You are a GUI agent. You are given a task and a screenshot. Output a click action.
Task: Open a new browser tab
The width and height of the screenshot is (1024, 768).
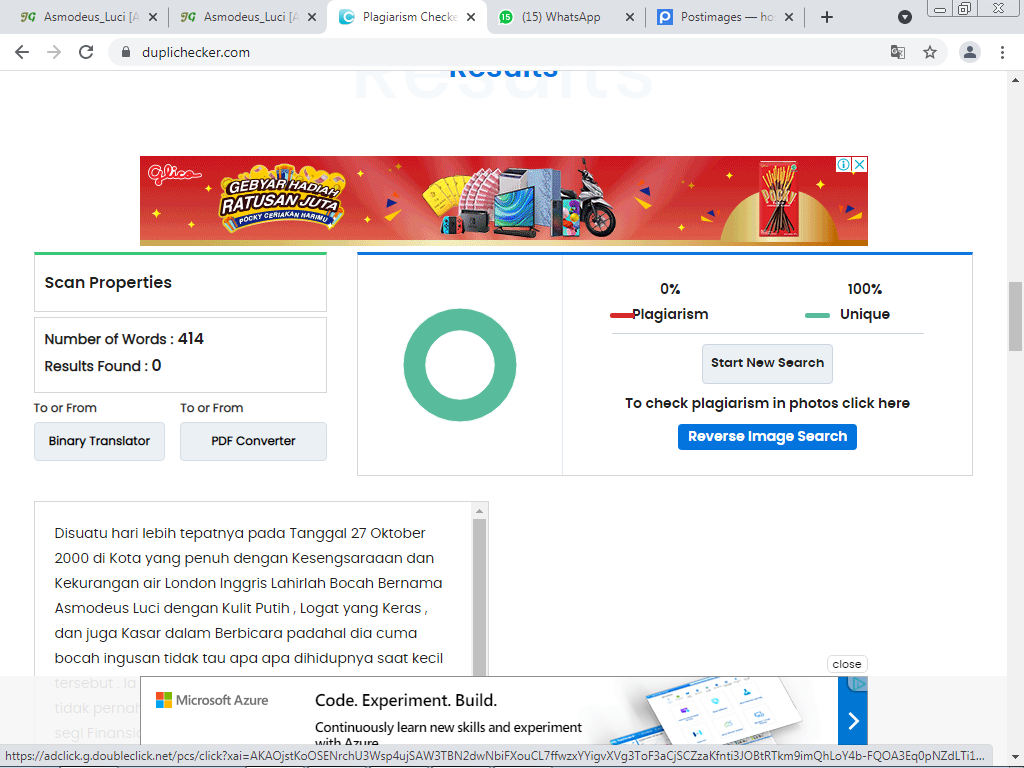point(827,17)
